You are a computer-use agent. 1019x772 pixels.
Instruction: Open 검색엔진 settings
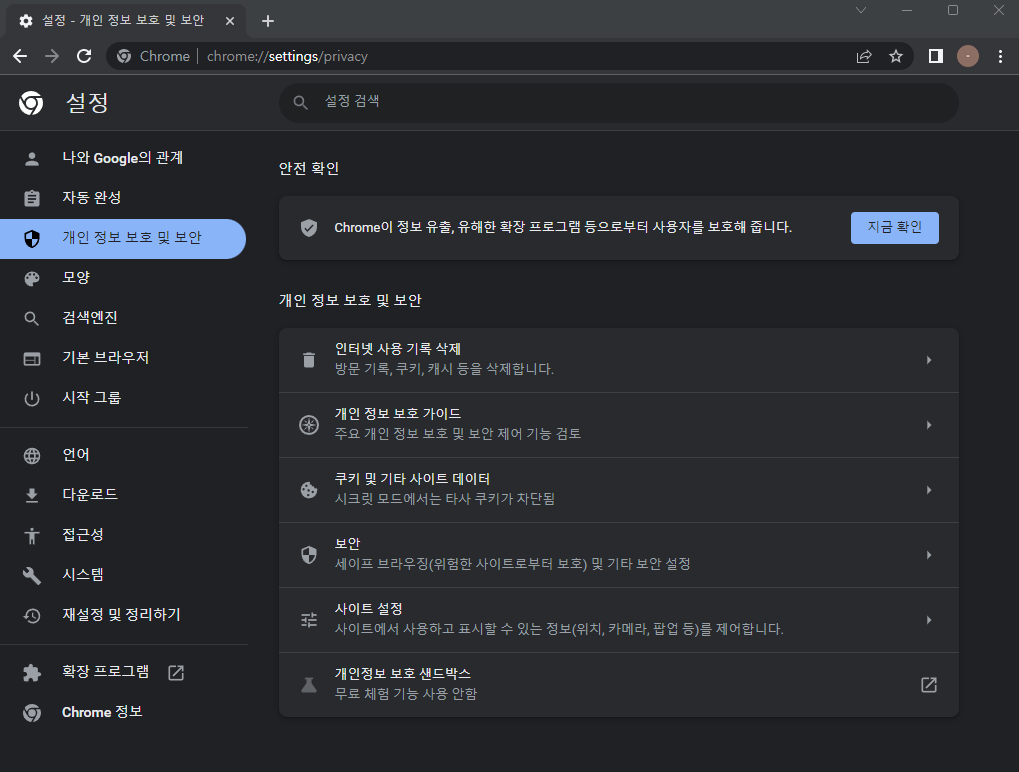pos(123,318)
